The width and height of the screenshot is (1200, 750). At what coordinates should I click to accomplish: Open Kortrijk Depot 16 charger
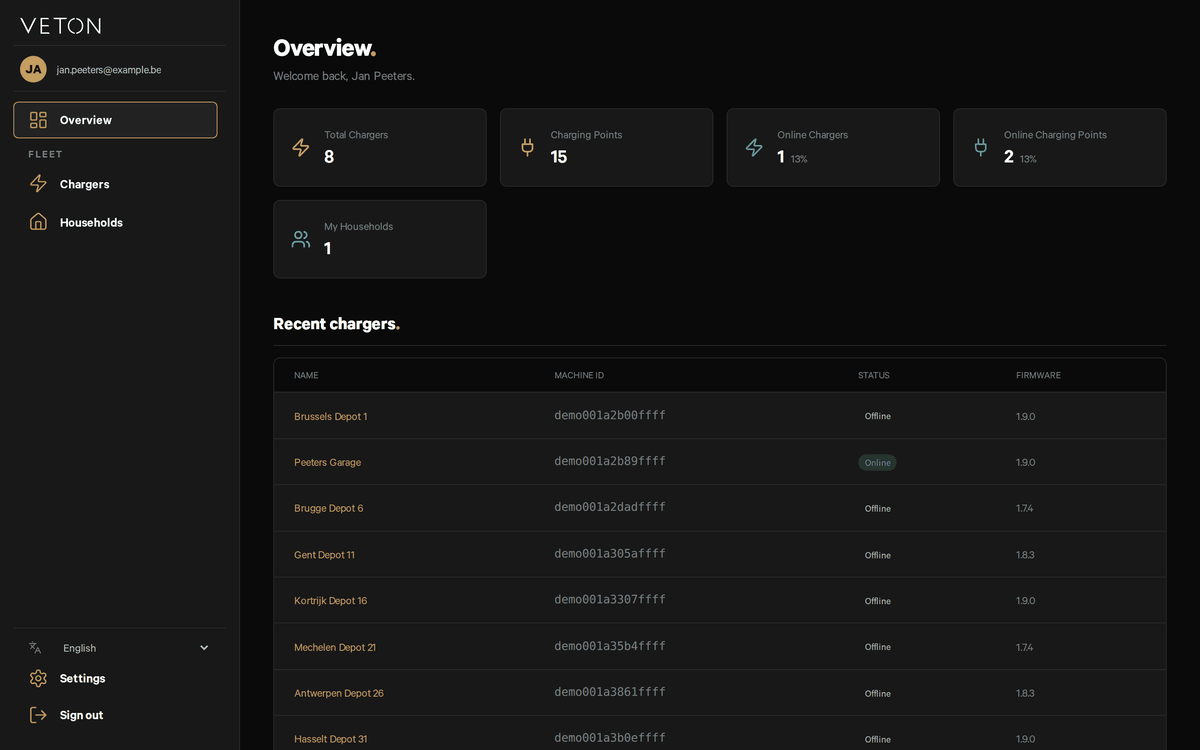[x=330, y=601]
